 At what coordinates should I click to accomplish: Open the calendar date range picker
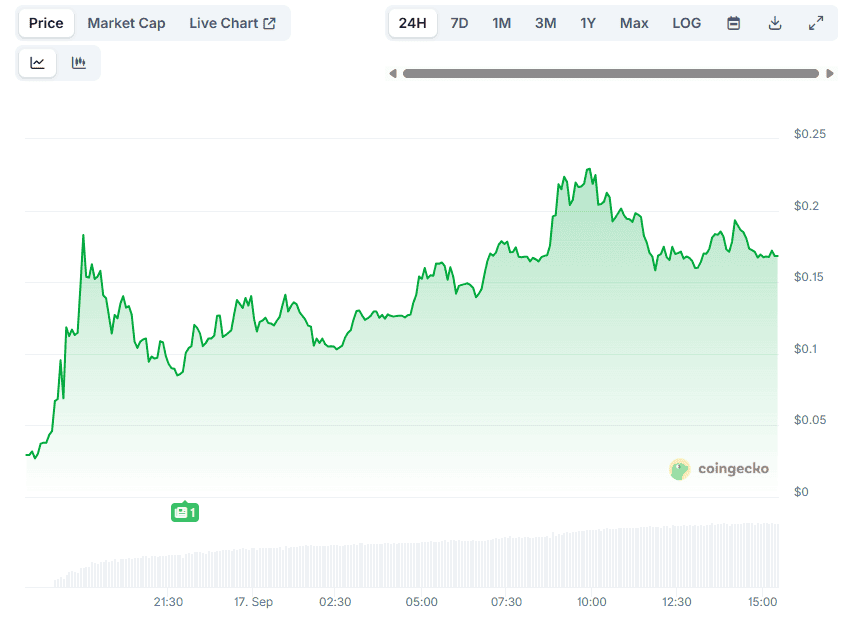733,23
